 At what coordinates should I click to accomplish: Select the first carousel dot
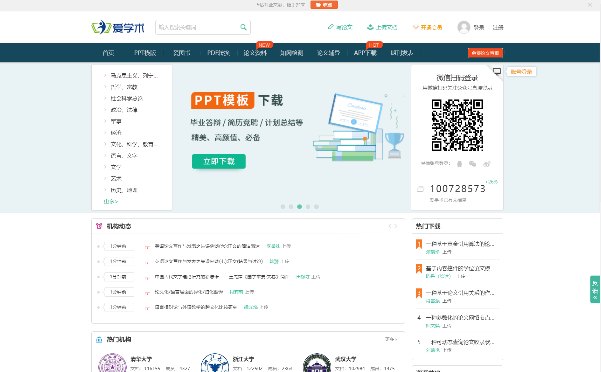tap(283, 206)
